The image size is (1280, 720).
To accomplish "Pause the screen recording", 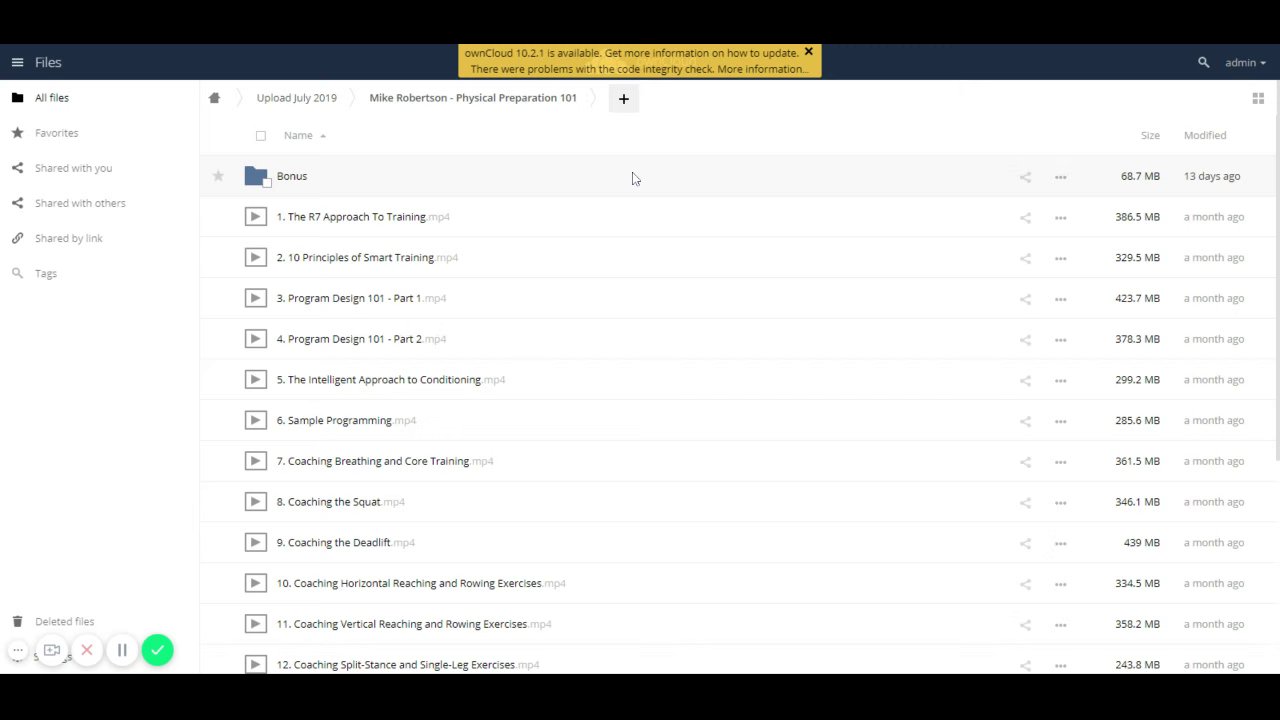I will coord(122,650).
